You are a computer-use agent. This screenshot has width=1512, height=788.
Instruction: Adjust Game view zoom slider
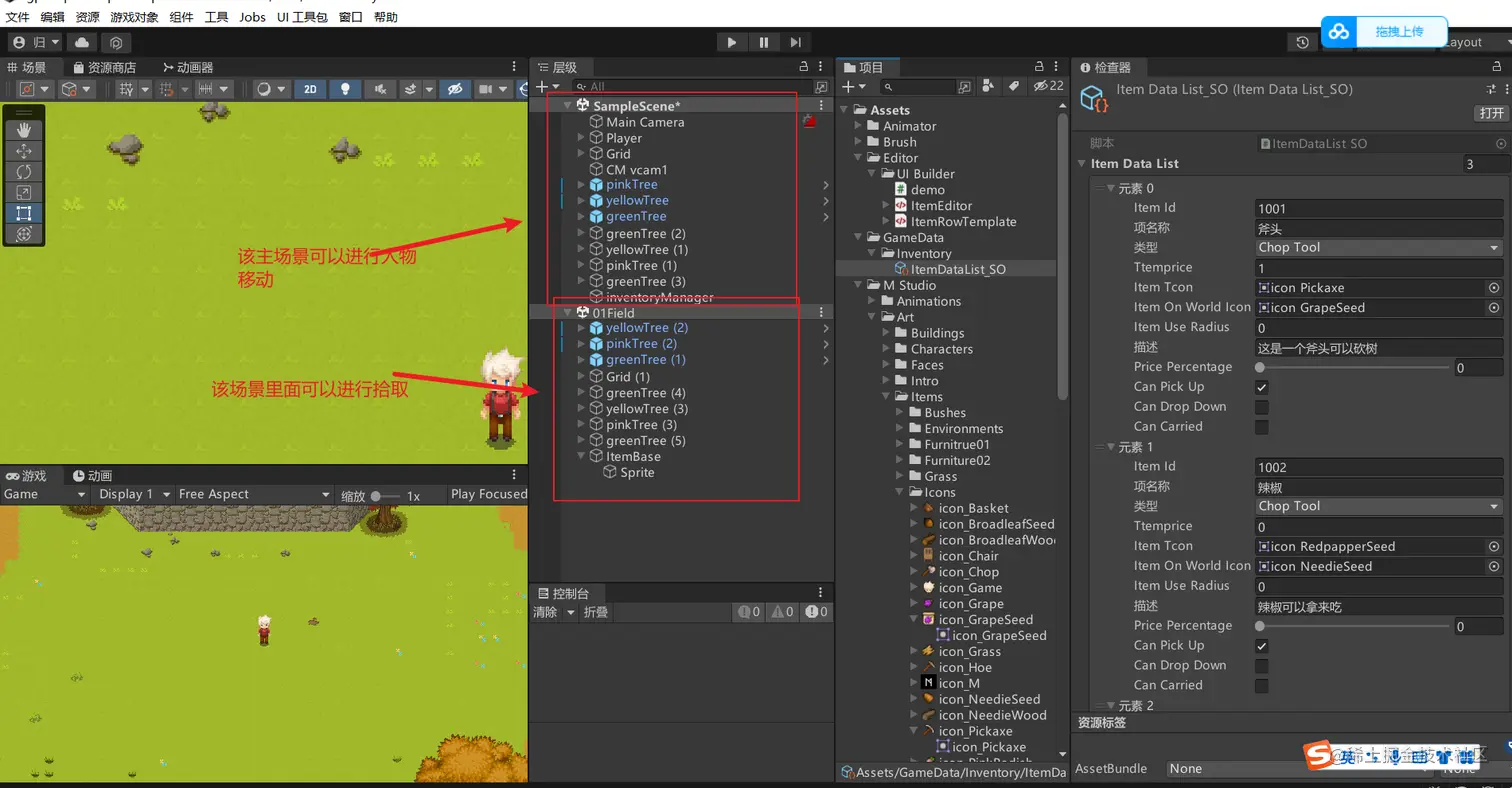tap(385, 495)
